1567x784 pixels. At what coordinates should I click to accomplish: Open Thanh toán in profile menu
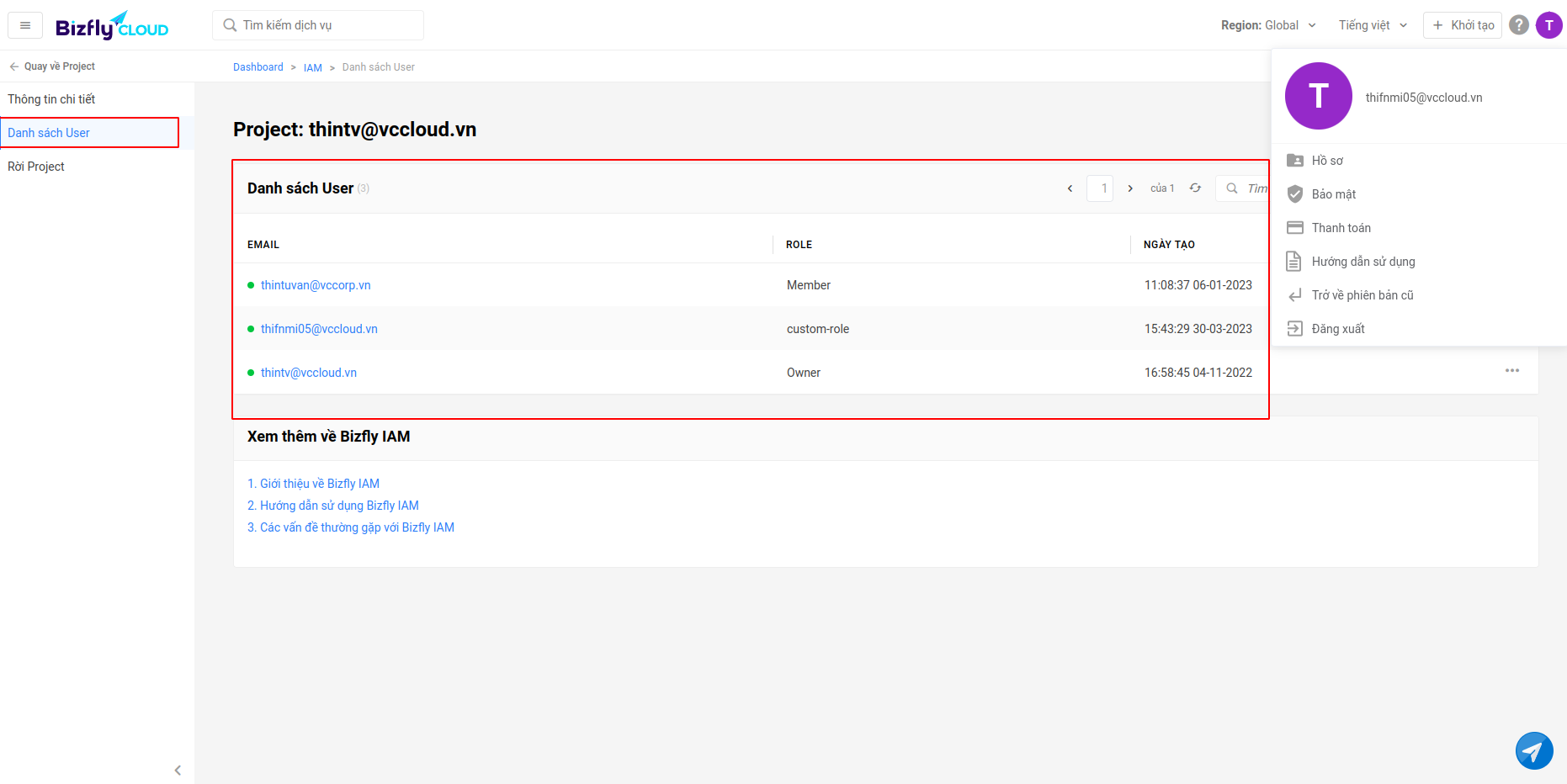pos(1341,228)
